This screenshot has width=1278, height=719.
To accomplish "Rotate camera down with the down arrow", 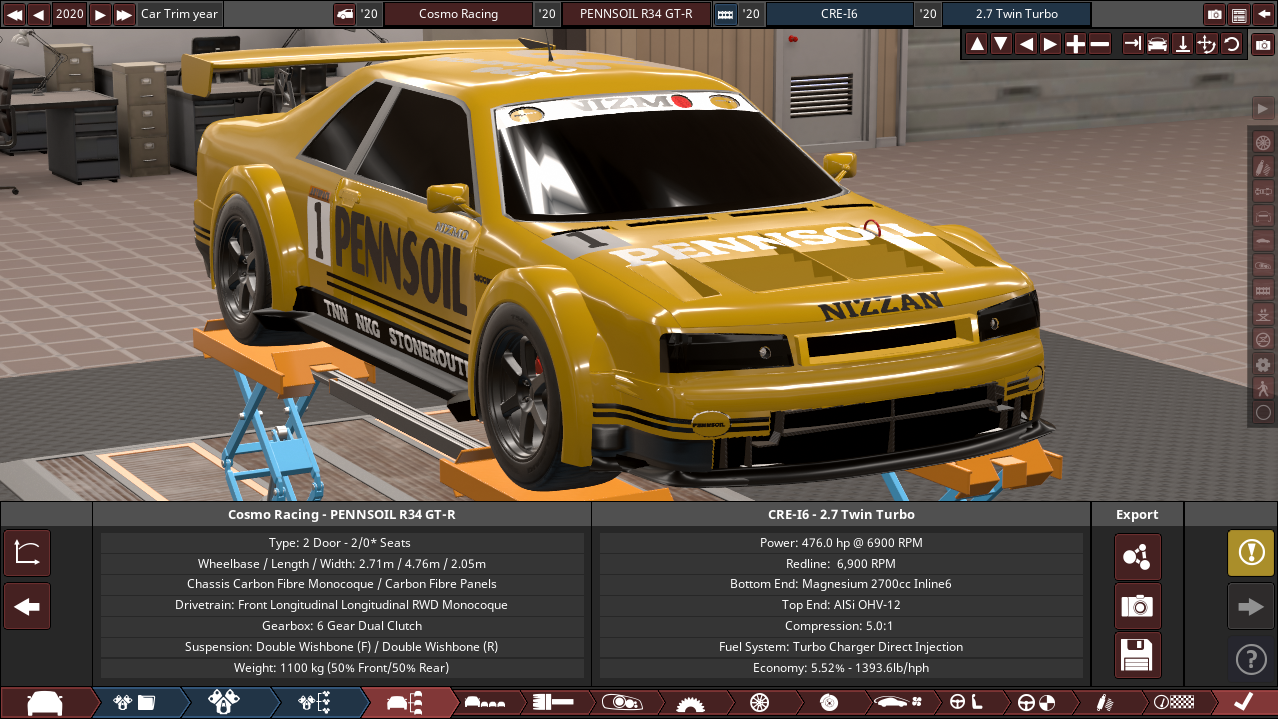I will click(x=1001, y=44).
